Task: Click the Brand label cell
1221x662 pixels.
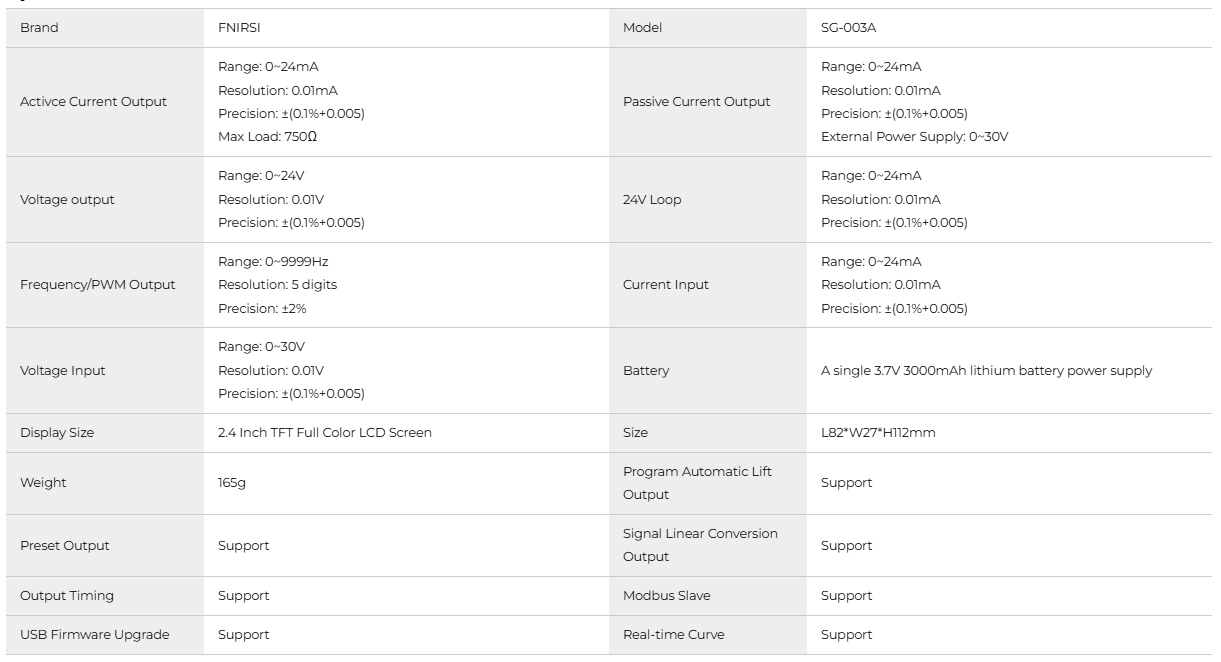Action: pyautogui.click(x=39, y=28)
